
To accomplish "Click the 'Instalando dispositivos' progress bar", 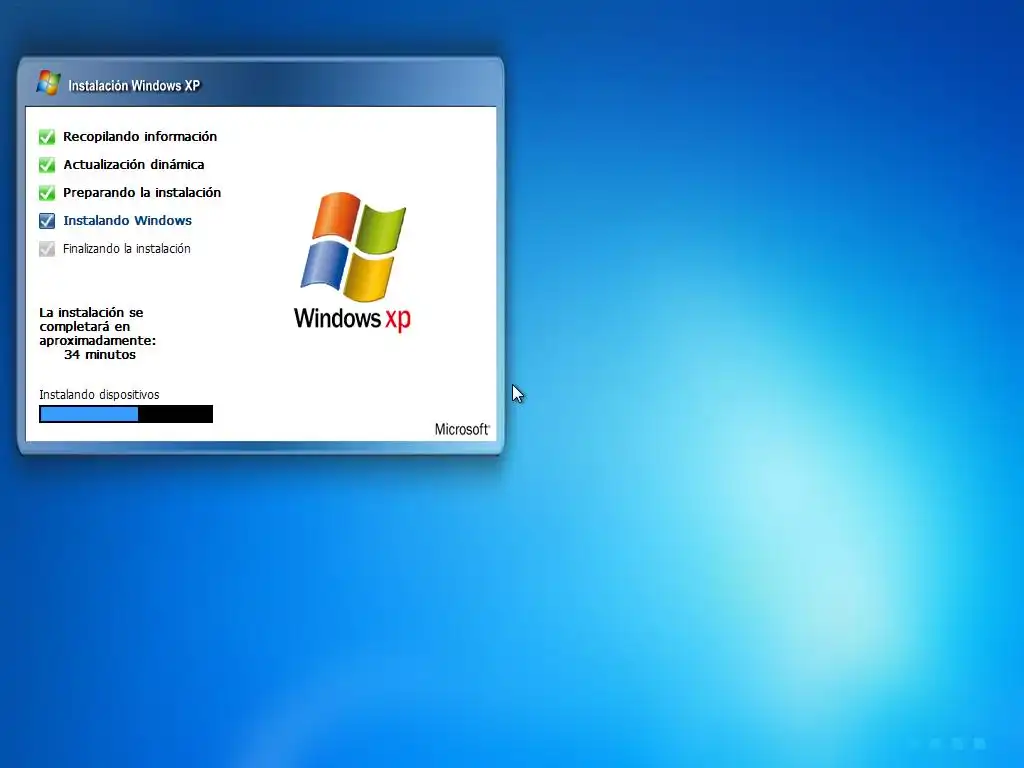I will (x=126, y=414).
